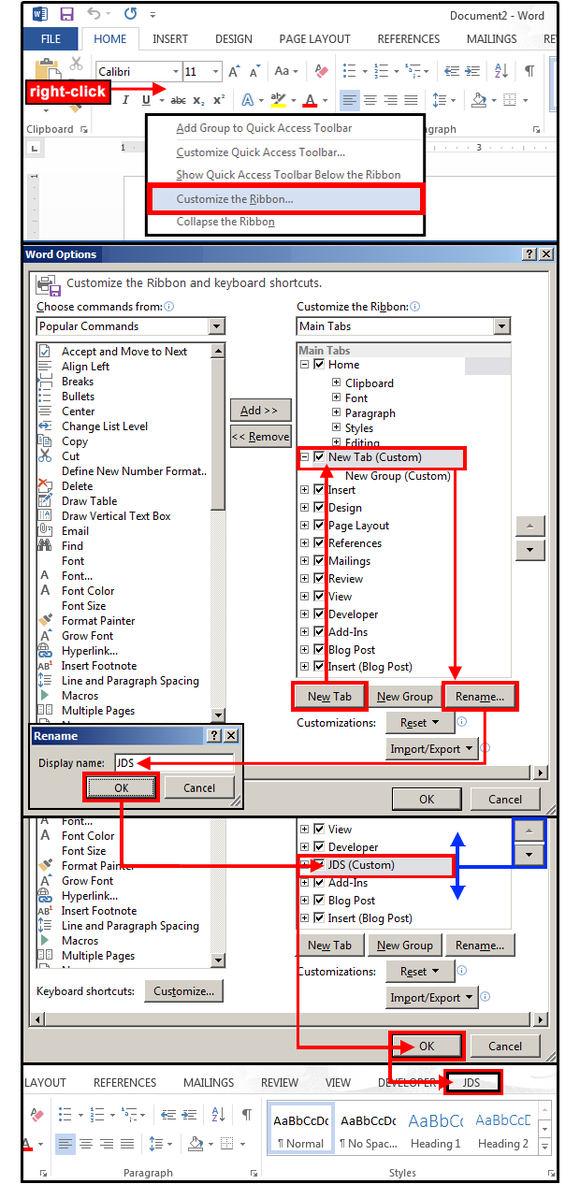
Task: Switch to the INSERT ribbon tab
Action: click(x=171, y=39)
